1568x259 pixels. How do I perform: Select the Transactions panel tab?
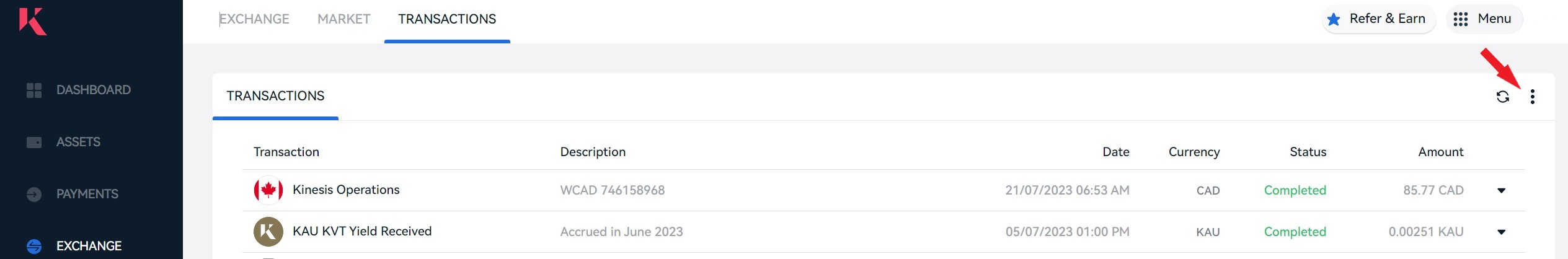coord(275,96)
